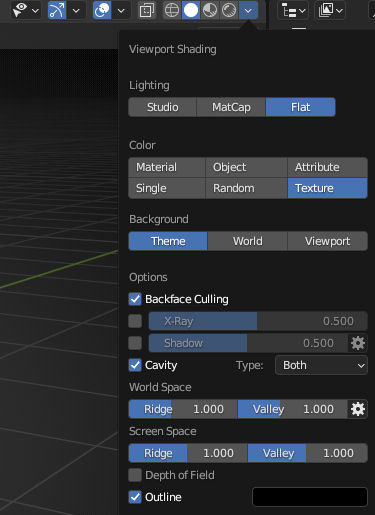This screenshot has height=515, width=375.
Task: Set color to Single
Action: click(x=167, y=188)
